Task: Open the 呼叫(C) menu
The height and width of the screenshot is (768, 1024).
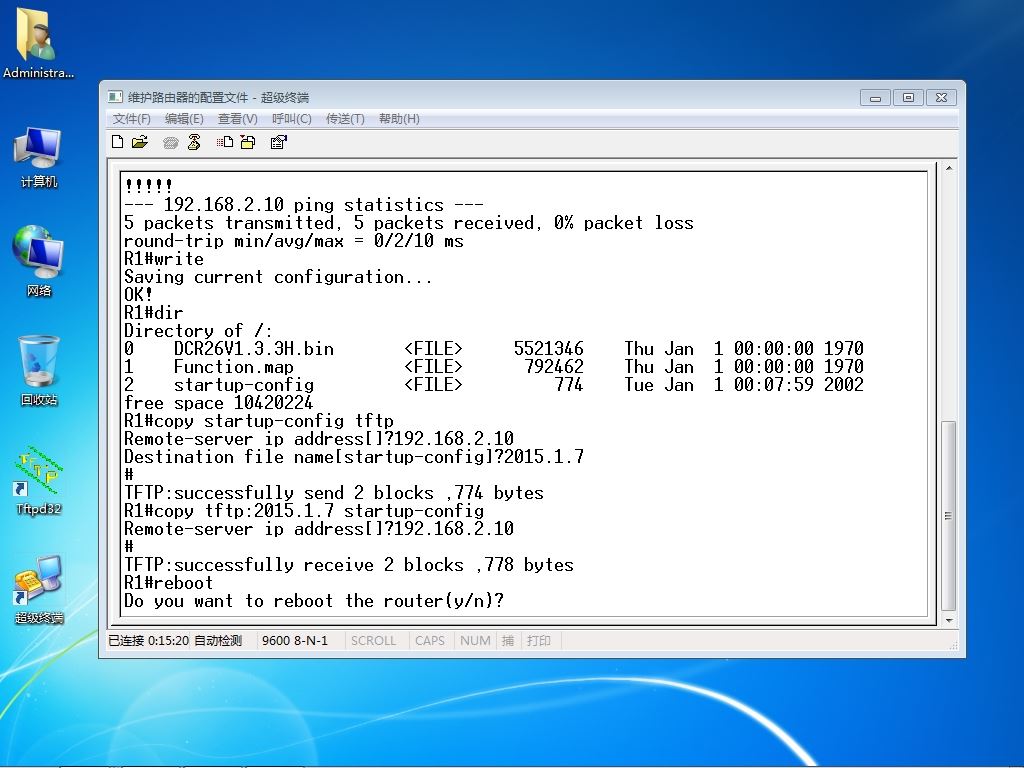Action: click(x=291, y=119)
